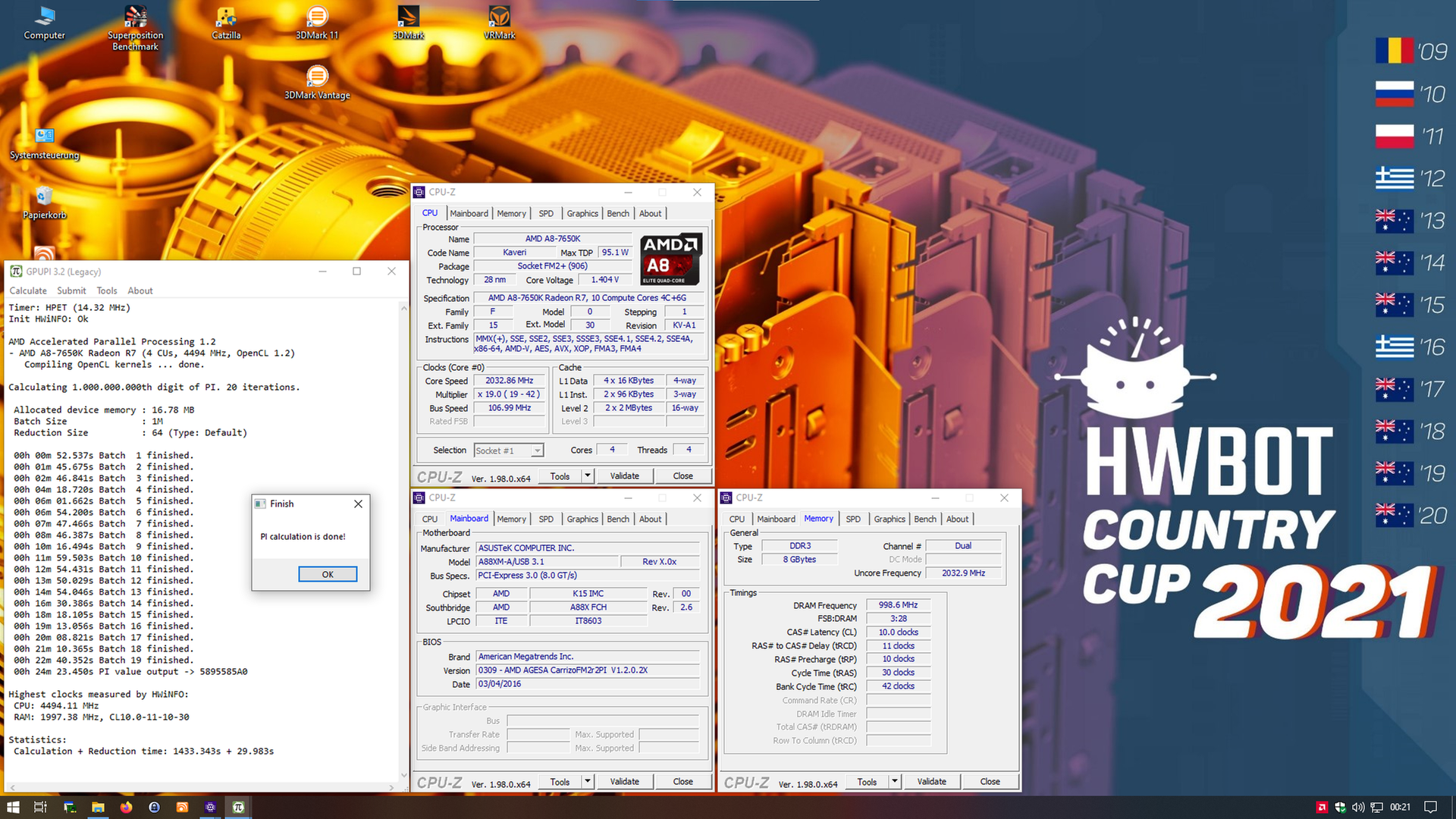
Task: Open the Calculate menu in GPUPI
Action: click(x=28, y=290)
